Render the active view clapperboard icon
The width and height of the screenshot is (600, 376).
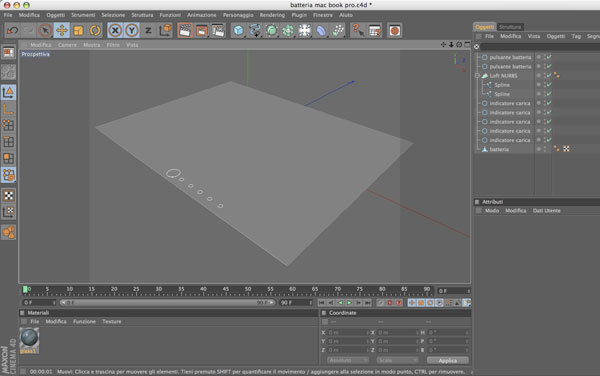coord(185,30)
